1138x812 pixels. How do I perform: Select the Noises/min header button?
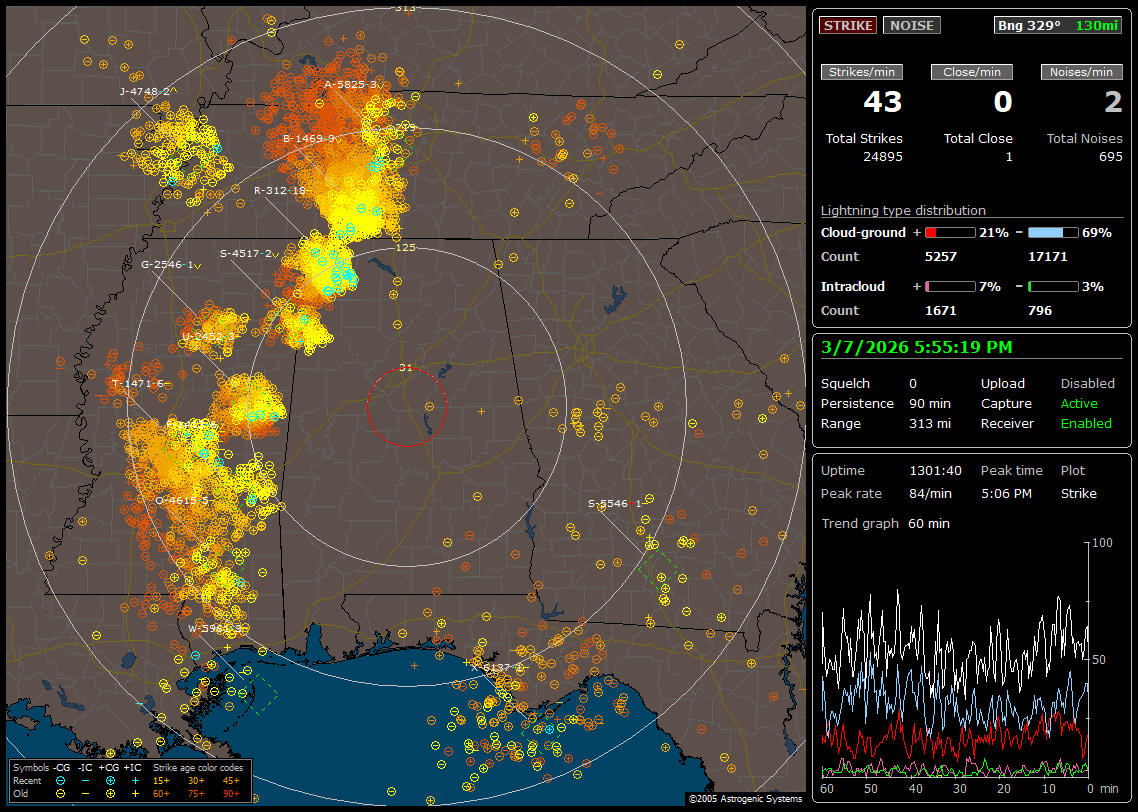pos(1081,72)
